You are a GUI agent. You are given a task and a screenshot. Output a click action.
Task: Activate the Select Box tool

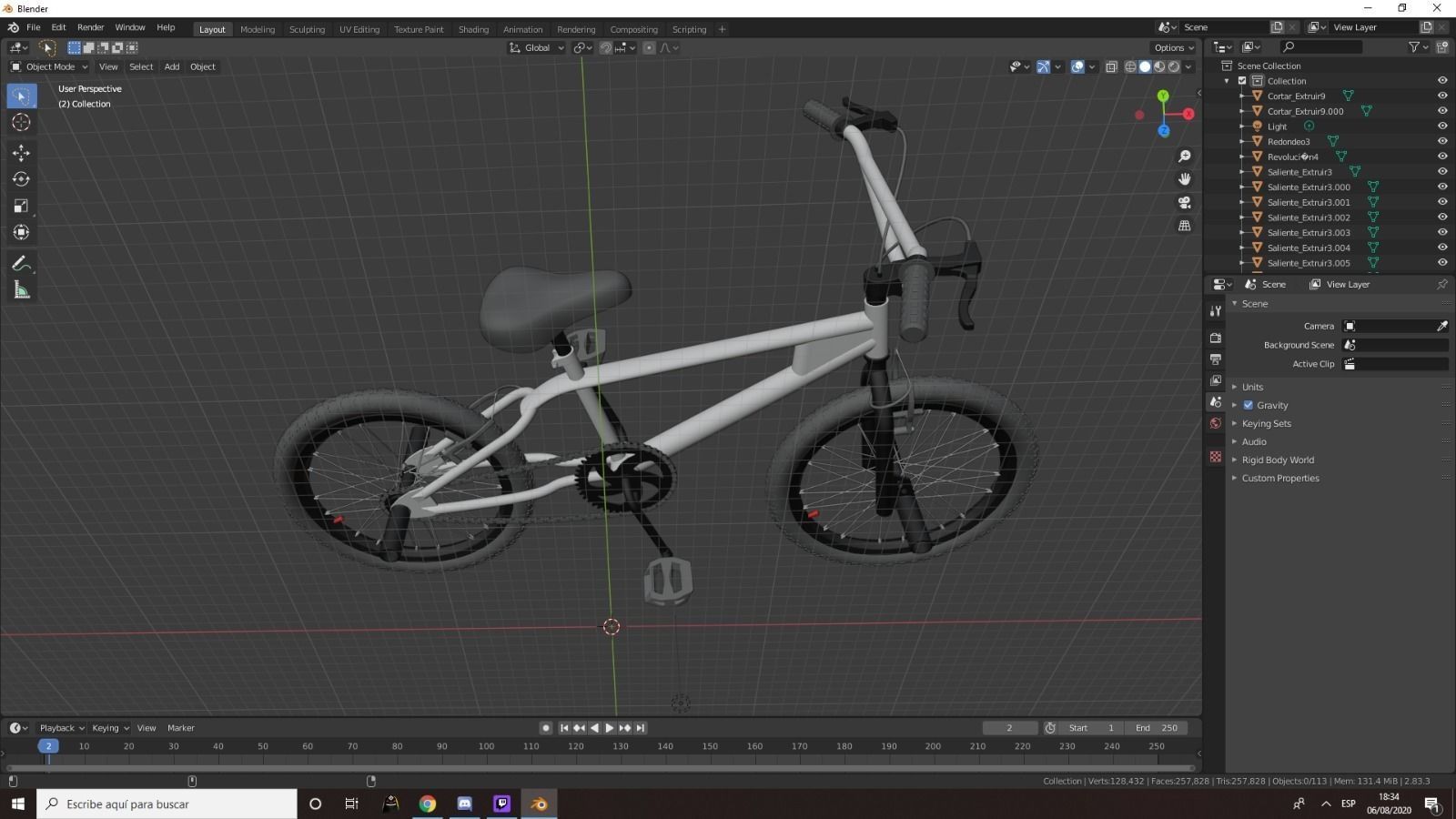21,96
